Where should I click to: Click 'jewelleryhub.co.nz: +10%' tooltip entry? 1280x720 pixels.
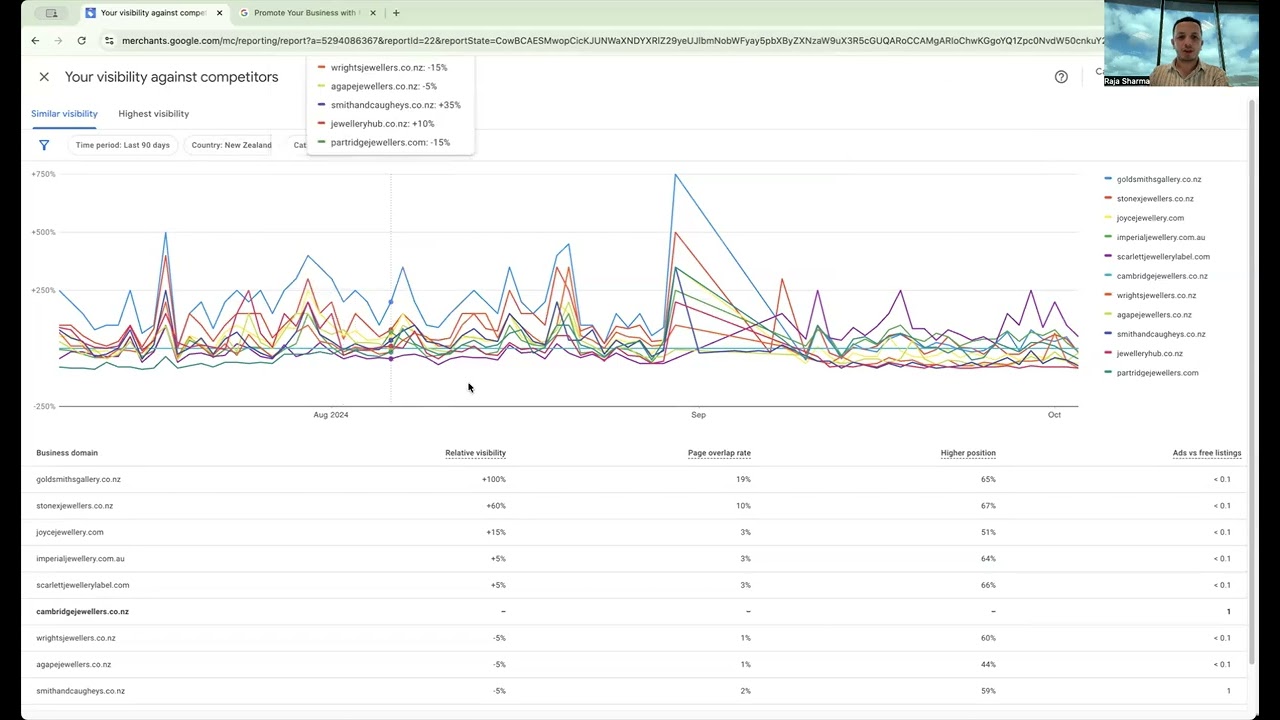(x=376, y=124)
